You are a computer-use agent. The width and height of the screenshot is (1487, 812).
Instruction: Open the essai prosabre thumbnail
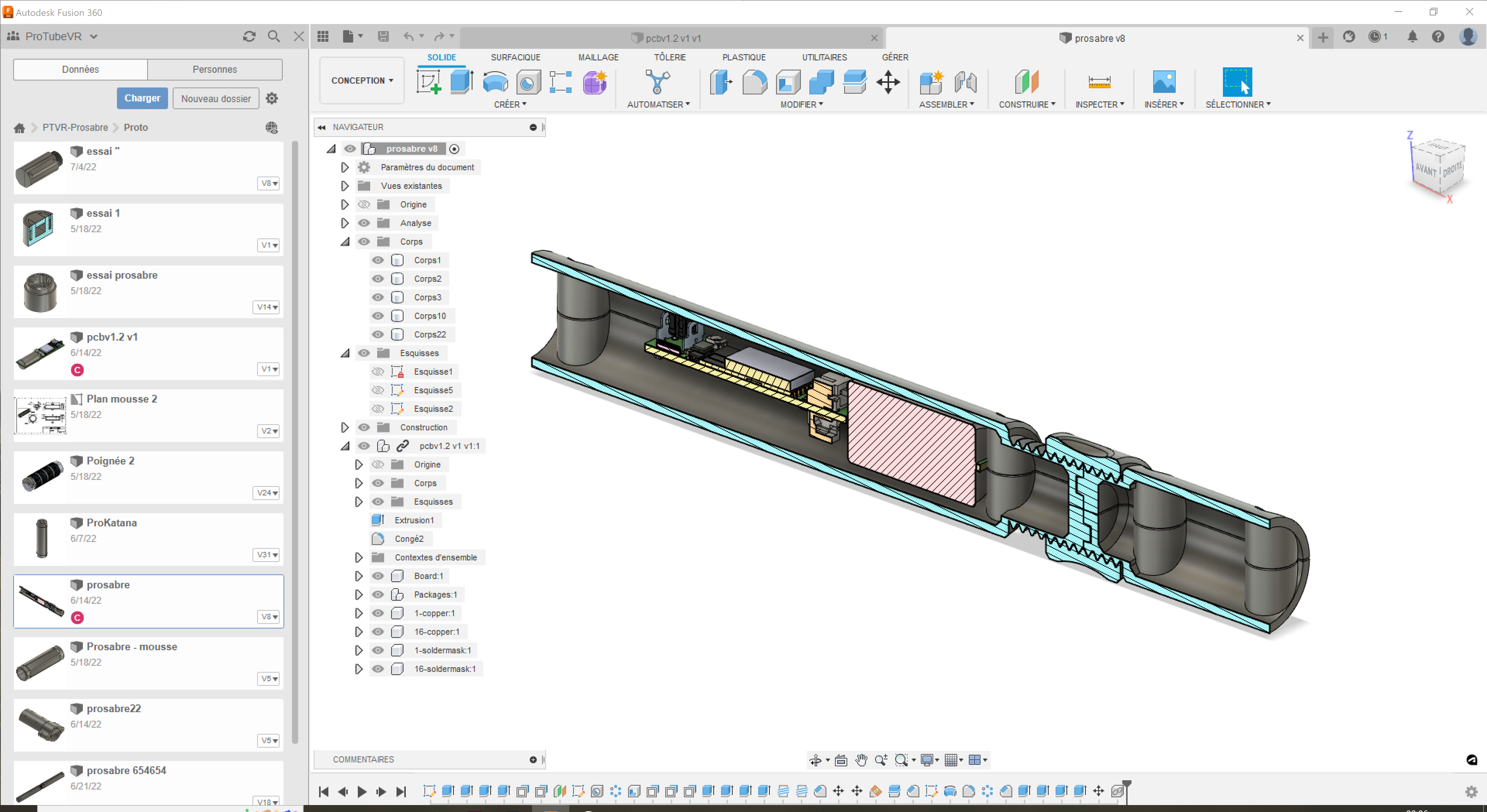[x=40, y=291]
